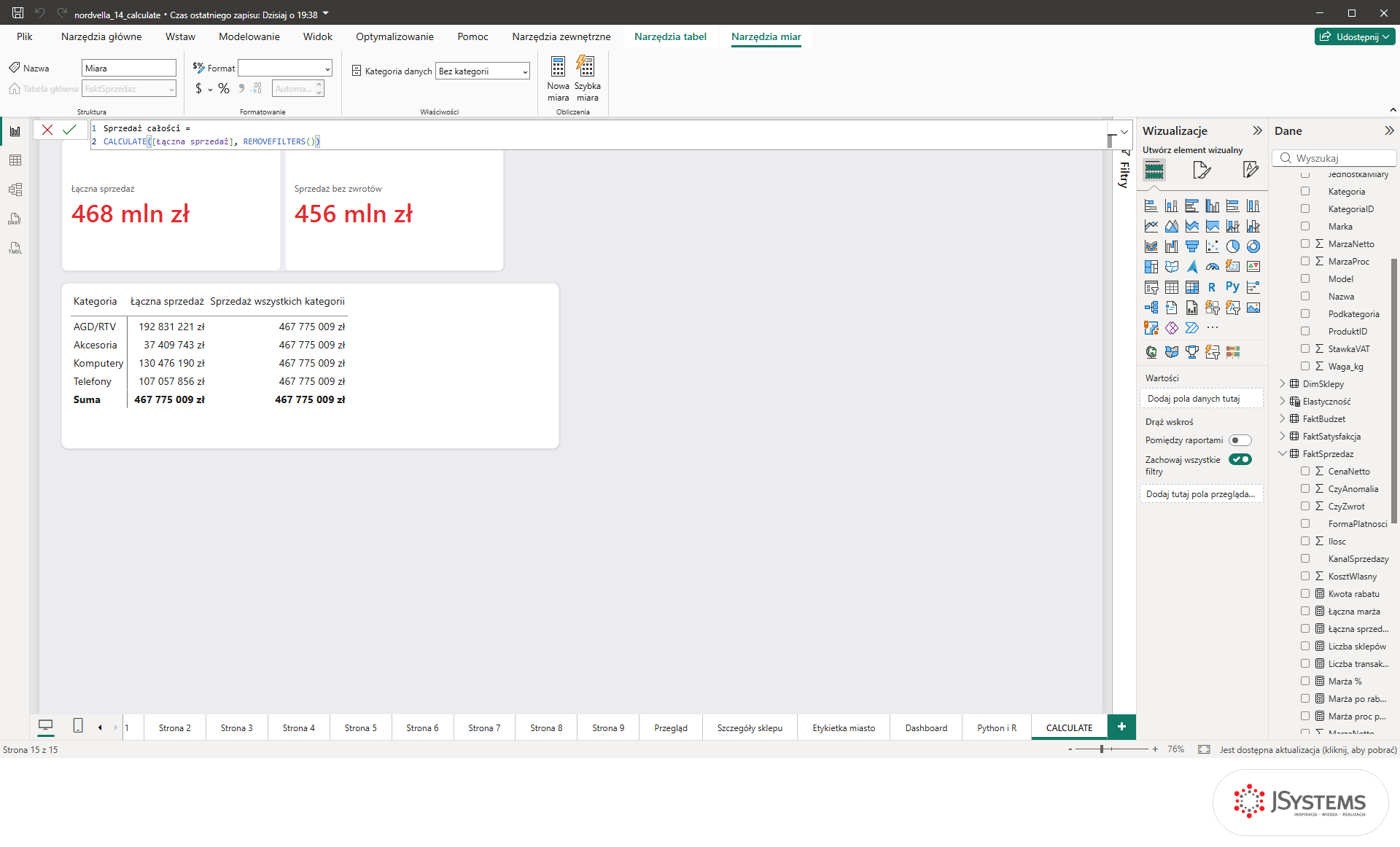Toggle thousands separator comma icon
This screenshot has width=1400, height=847.
[x=241, y=88]
